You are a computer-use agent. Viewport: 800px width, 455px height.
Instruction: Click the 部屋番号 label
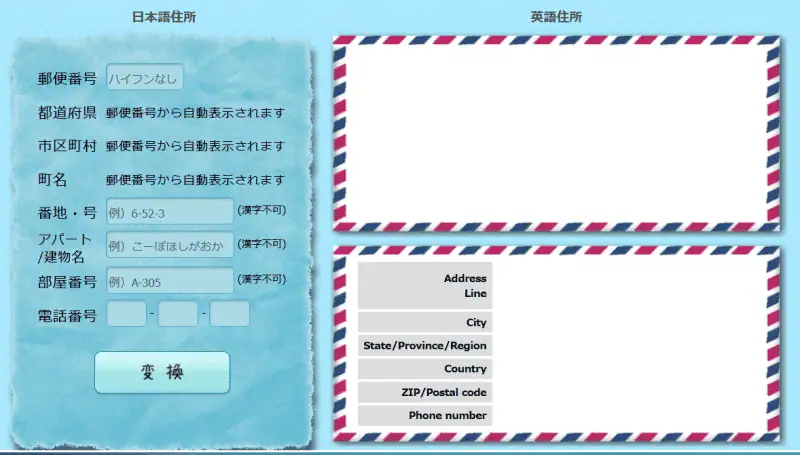(67, 282)
